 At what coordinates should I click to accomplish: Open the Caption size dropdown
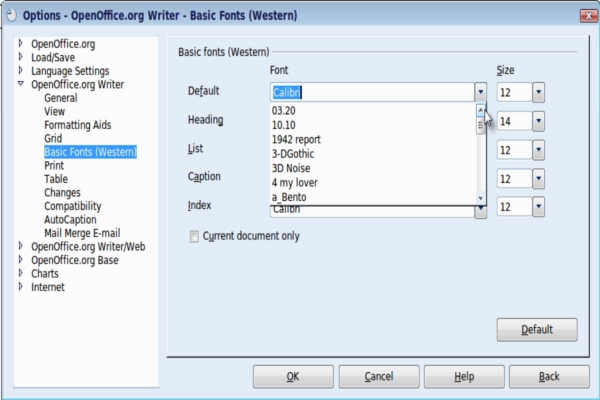(x=538, y=179)
